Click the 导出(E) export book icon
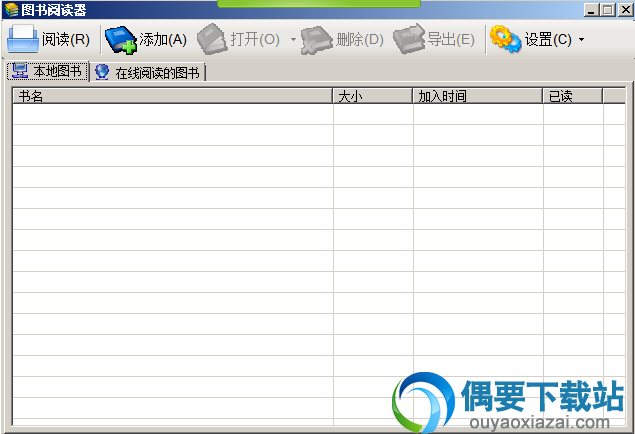The height and width of the screenshot is (434, 635). click(409, 39)
